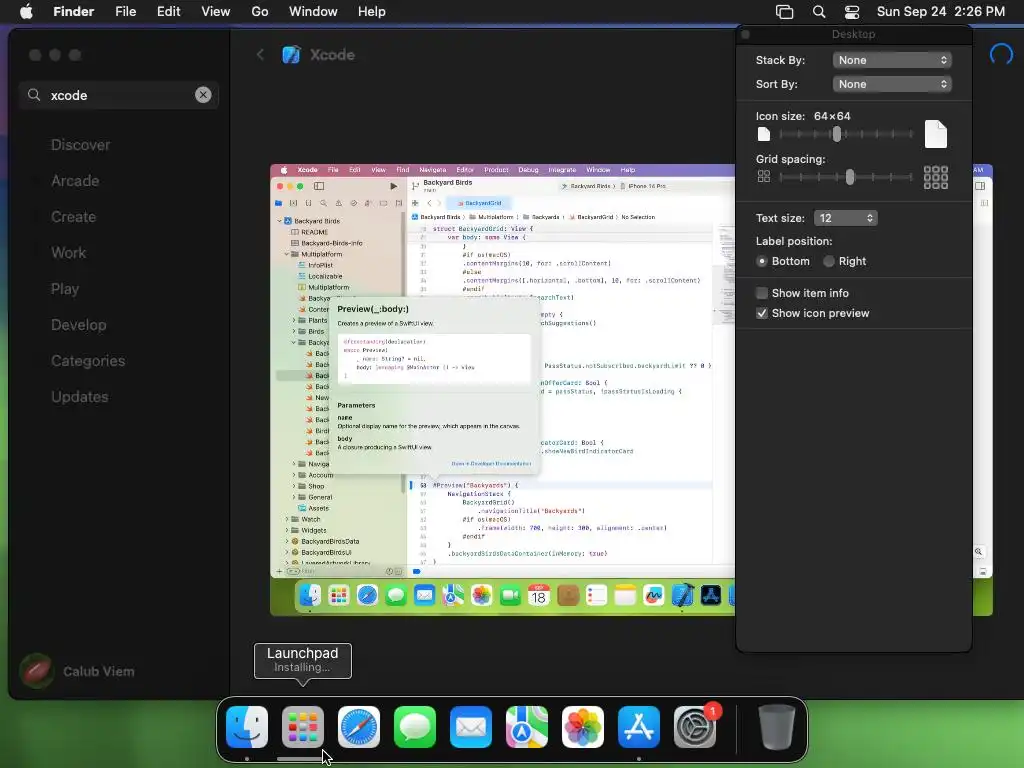This screenshot has height=768, width=1024.
Task: Click the Calub Viem account avatar
Action: 37,671
